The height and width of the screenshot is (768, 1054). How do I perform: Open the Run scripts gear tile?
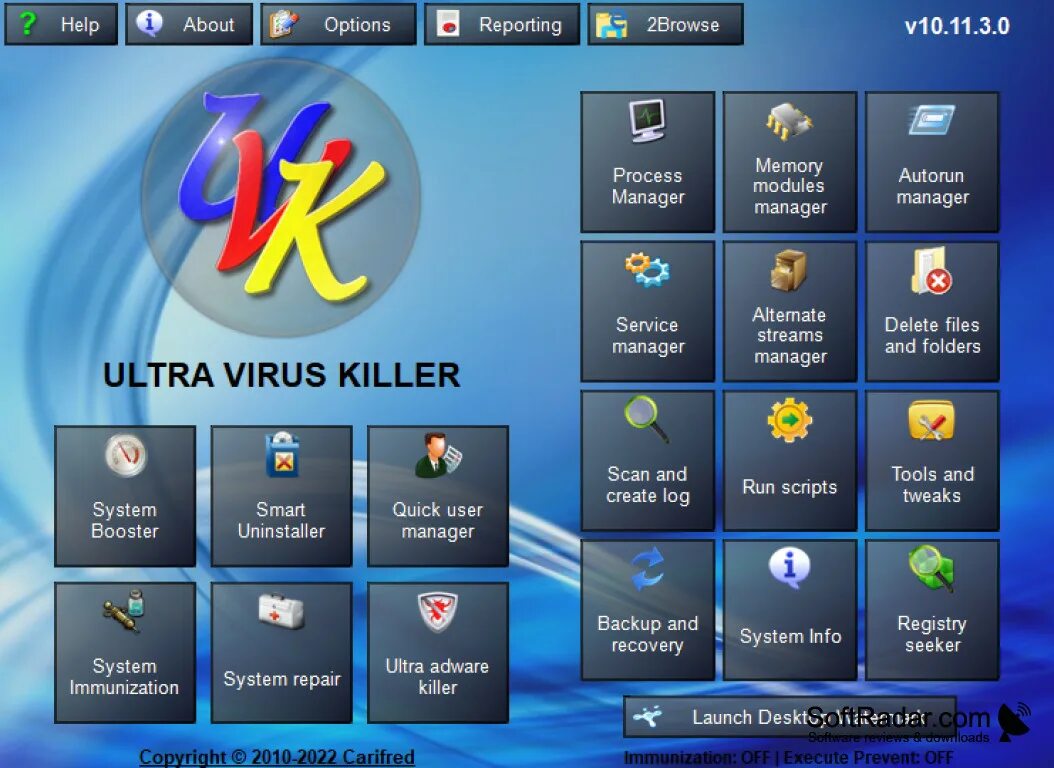click(790, 460)
